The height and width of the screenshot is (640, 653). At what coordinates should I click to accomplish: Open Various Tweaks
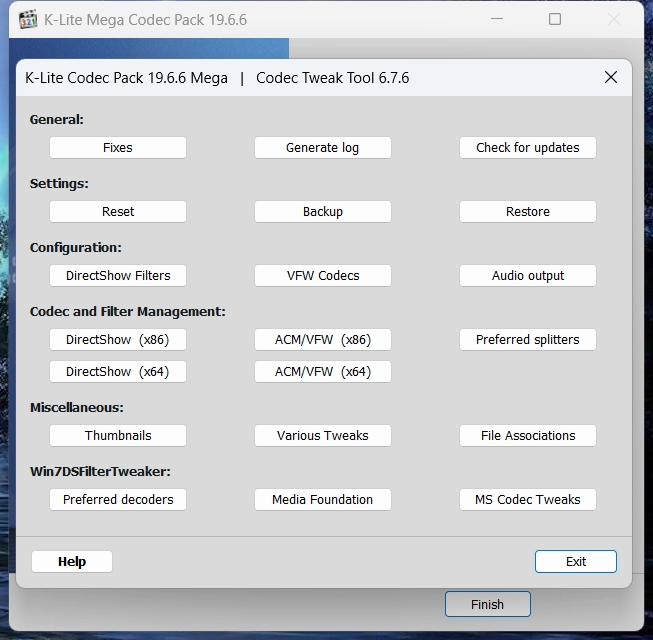(x=323, y=436)
